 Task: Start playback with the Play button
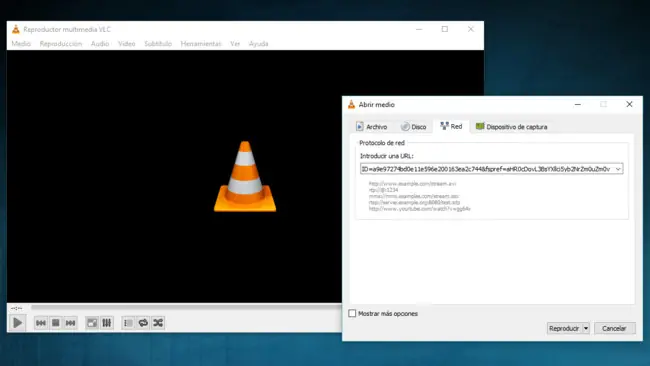click(x=17, y=322)
